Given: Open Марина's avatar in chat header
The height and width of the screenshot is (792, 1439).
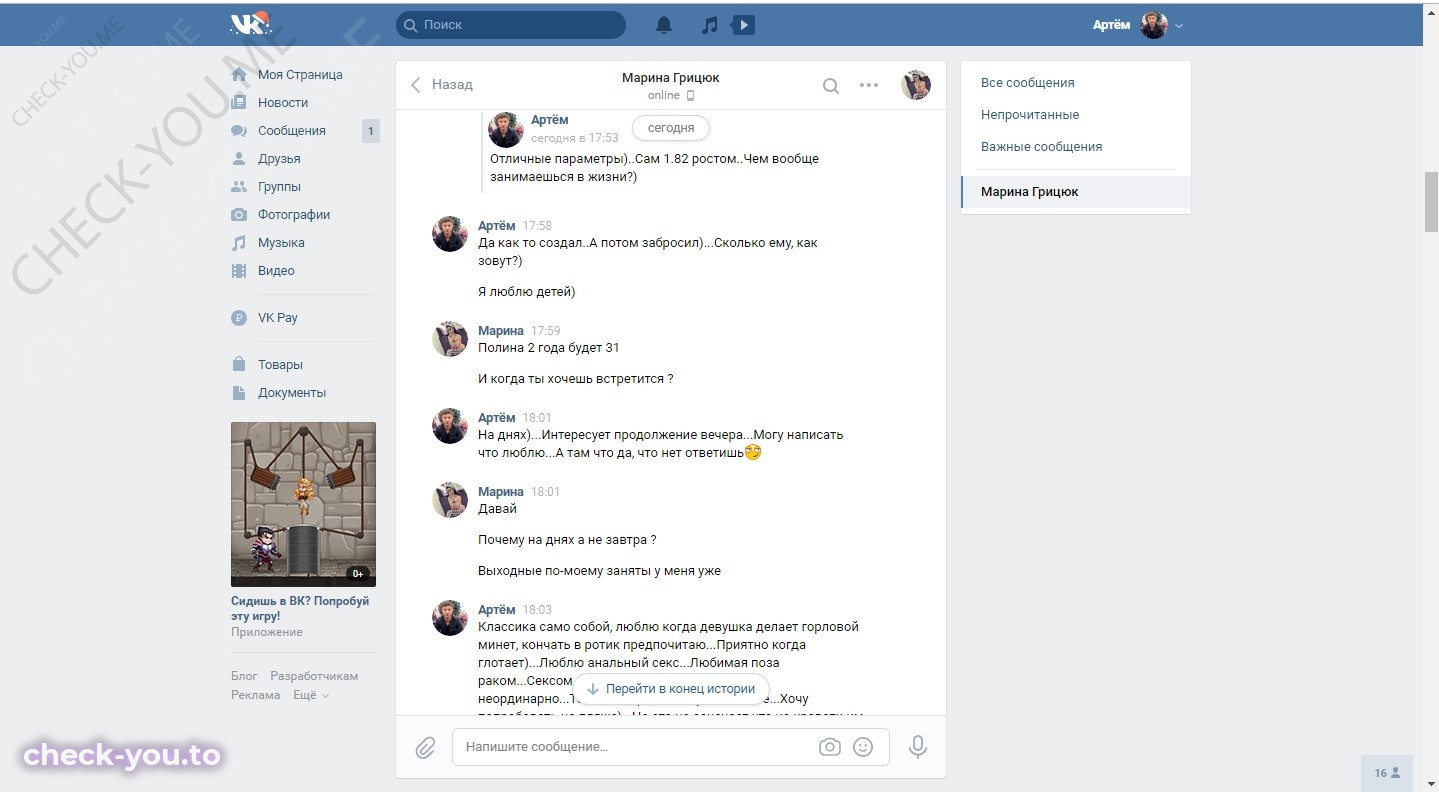Looking at the screenshot, I should coord(916,85).
